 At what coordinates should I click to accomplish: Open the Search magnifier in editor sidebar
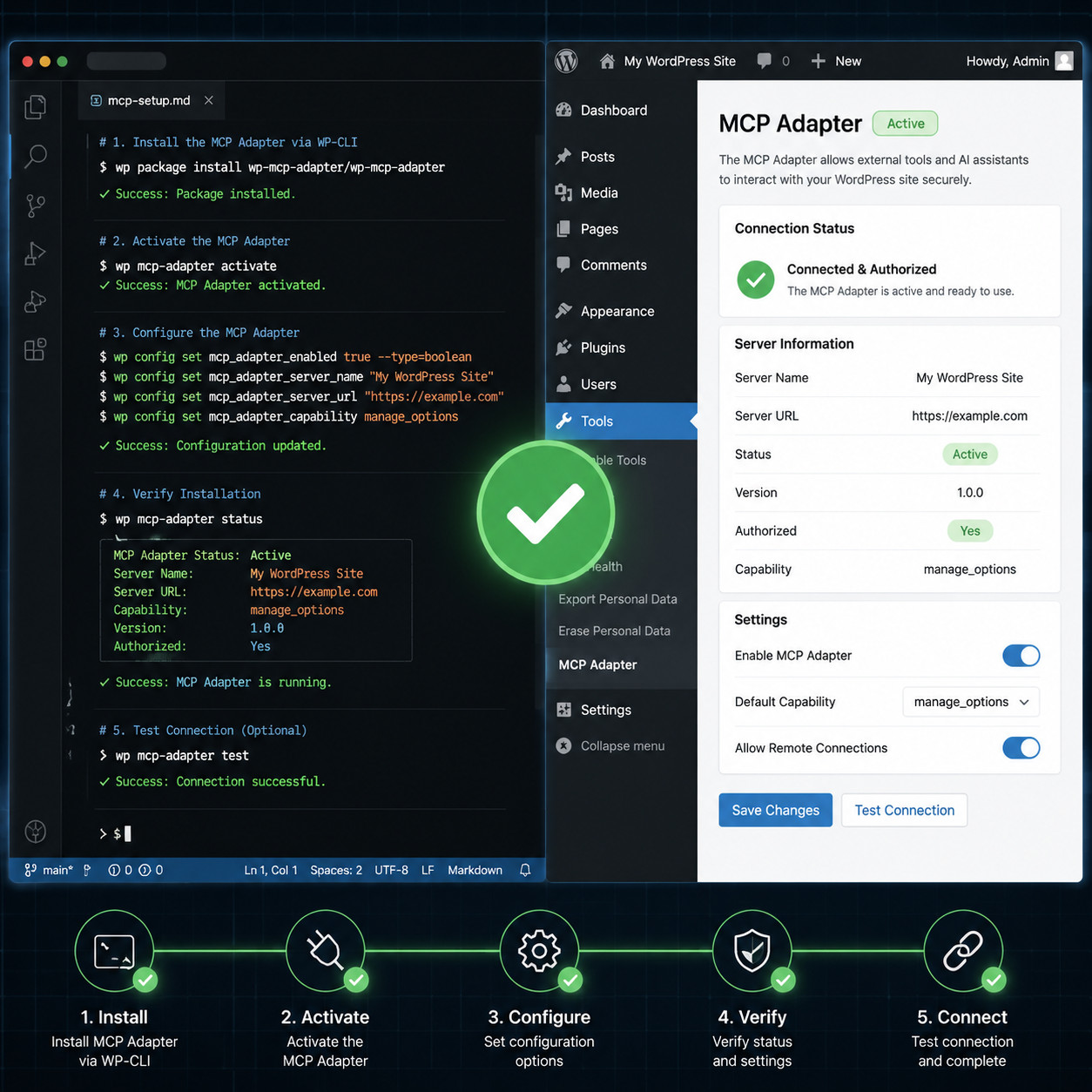35,157
